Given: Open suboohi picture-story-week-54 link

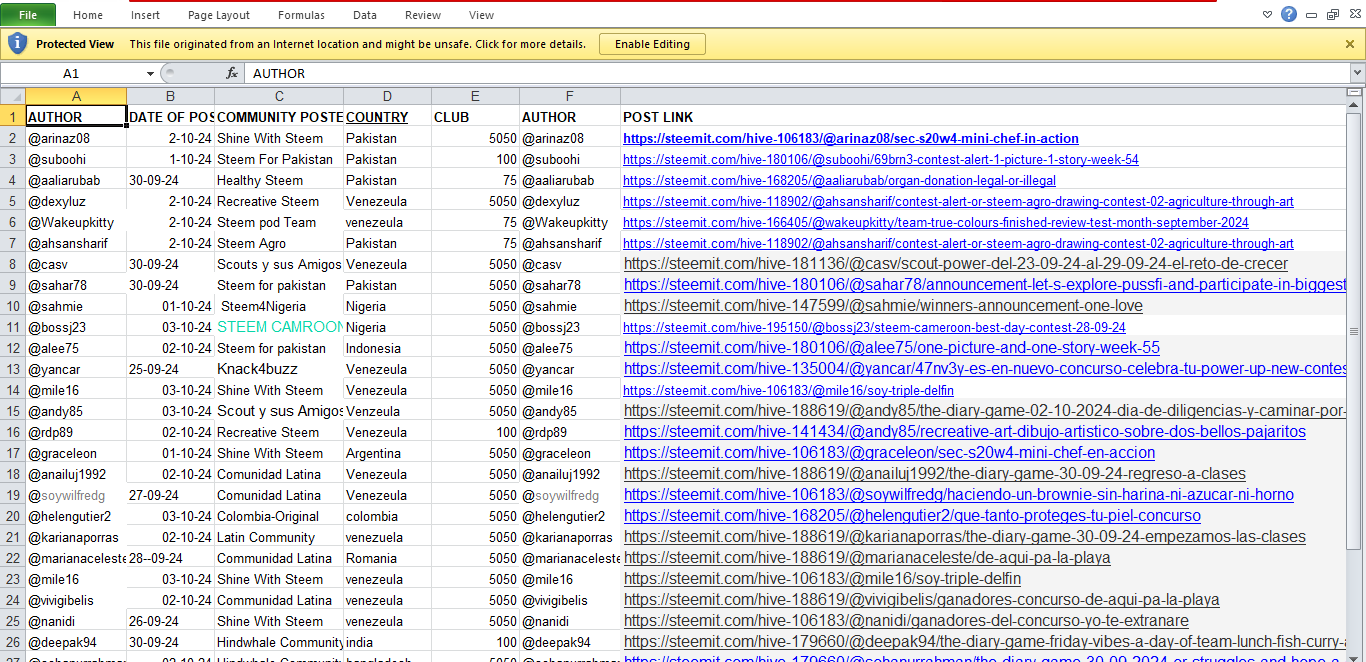Looking at the screenshot, I should click(880, 159).
